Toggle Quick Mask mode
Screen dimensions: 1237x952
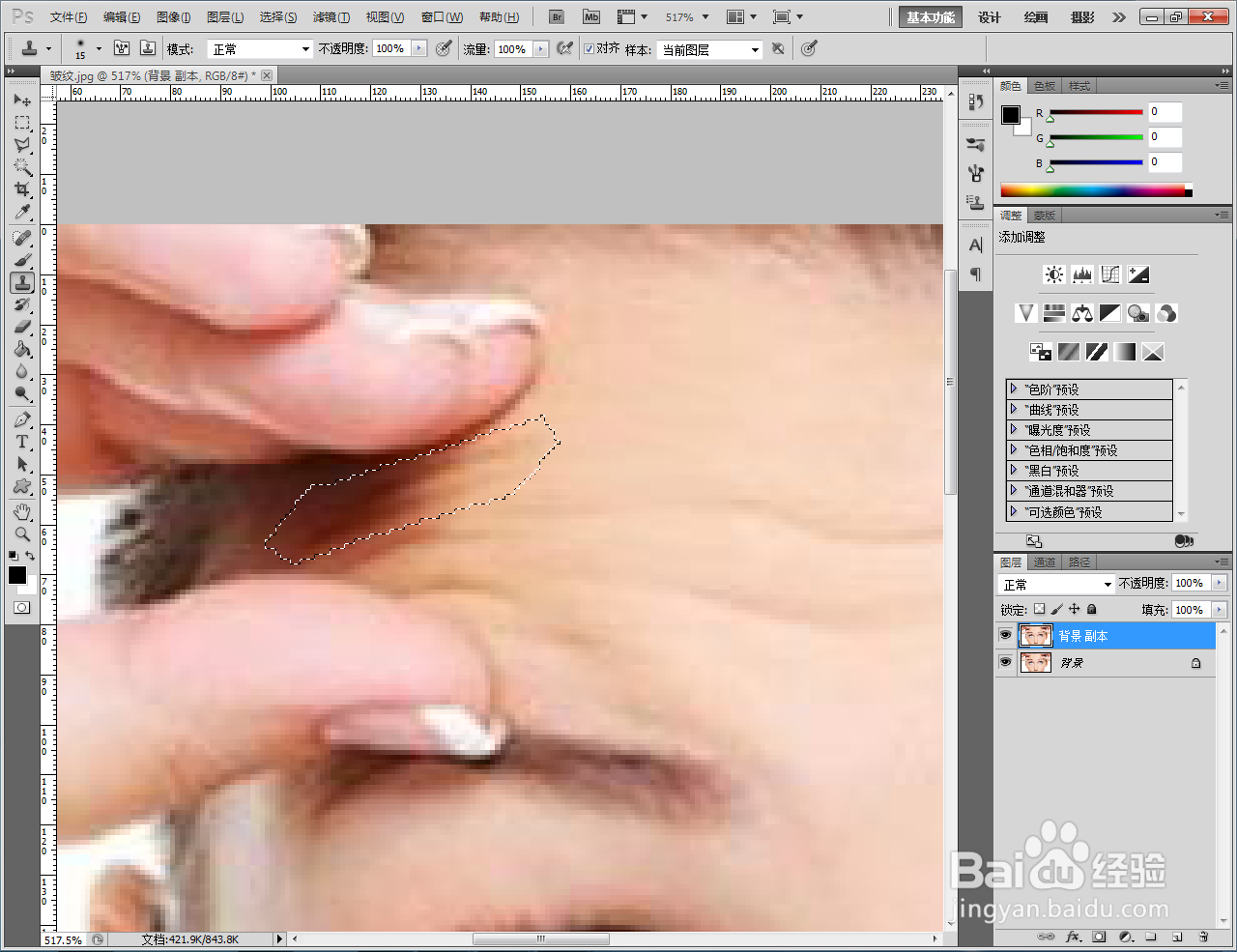click(22, 607)
